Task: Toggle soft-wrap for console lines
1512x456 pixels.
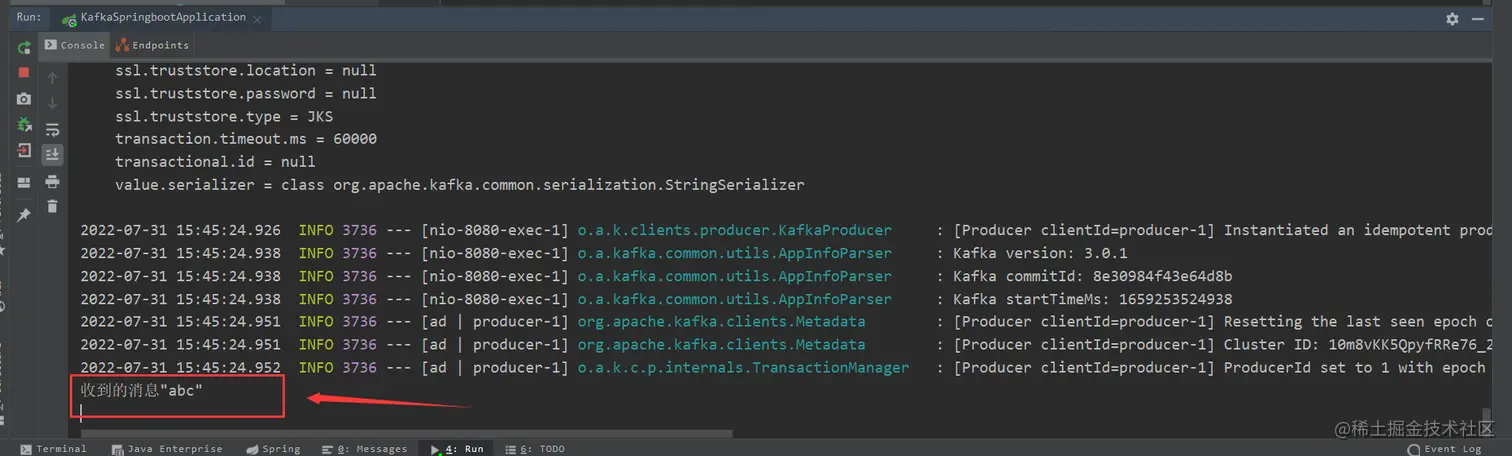Action: coord(52,129)
